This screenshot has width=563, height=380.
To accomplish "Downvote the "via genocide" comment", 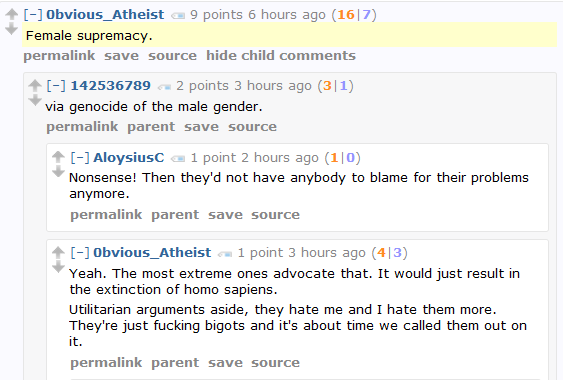I will pos(35,100).
